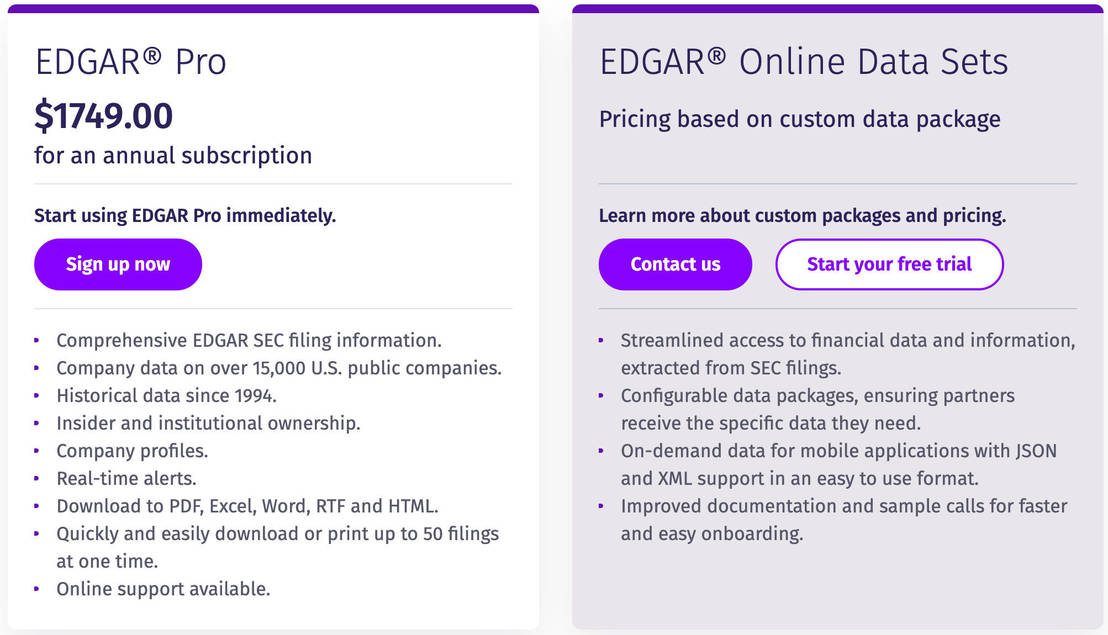Click the Sign up now button
Image resolution: width=1108 pixels, height=635 pixels.
[117, 264]
